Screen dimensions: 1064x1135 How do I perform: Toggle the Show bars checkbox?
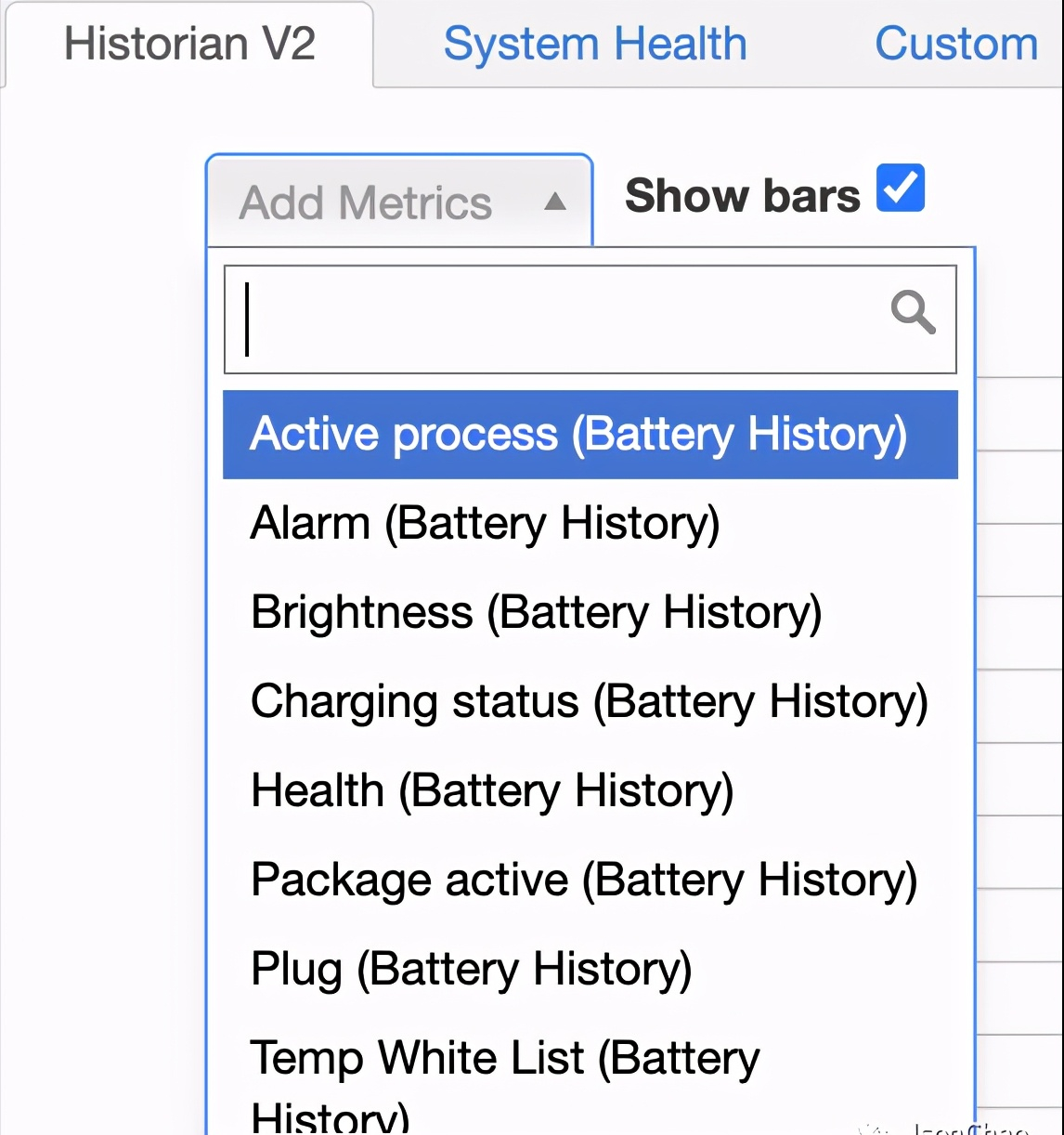tap(900, 188)
